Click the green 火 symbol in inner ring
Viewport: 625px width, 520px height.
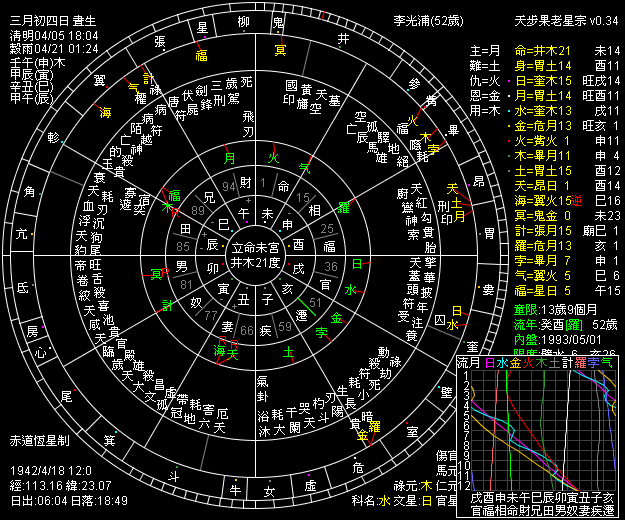click(x=275, y=157)
